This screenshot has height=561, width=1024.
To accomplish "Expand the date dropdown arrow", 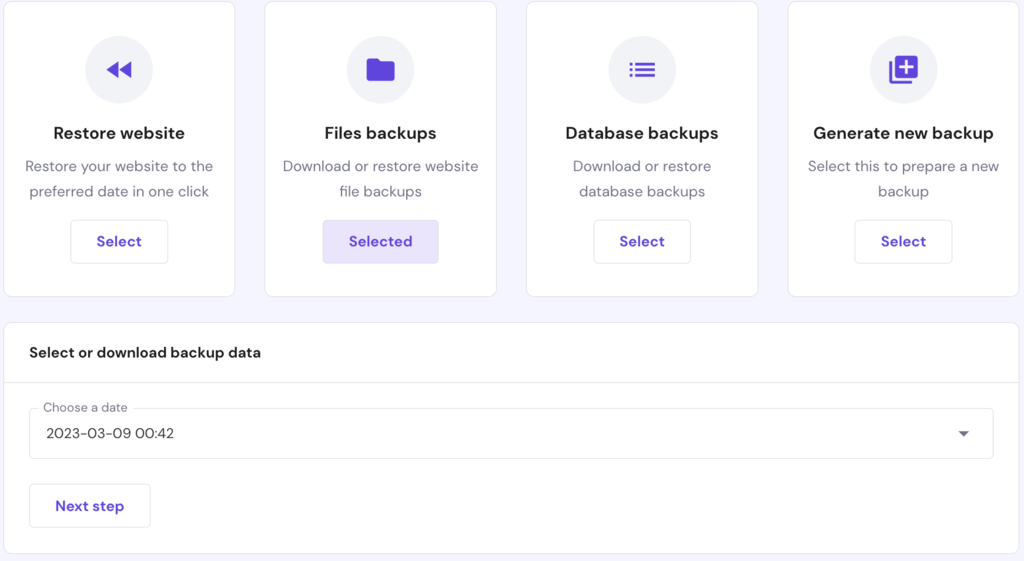I will tap(963, 433).
